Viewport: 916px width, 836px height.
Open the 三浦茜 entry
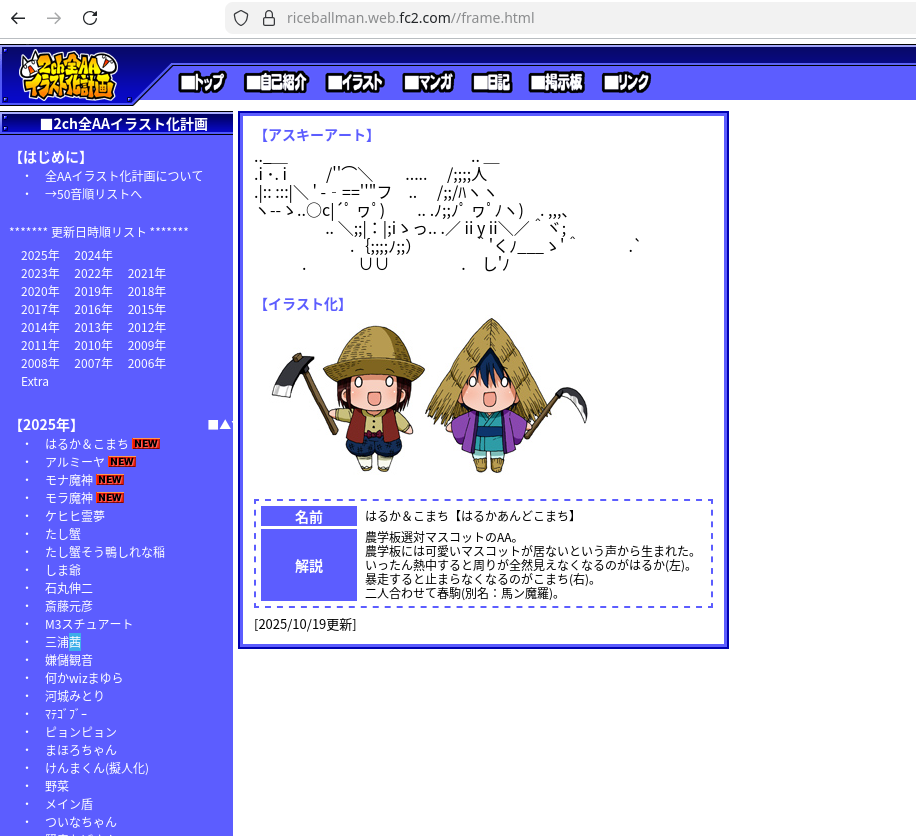click(x=63, y=642)
